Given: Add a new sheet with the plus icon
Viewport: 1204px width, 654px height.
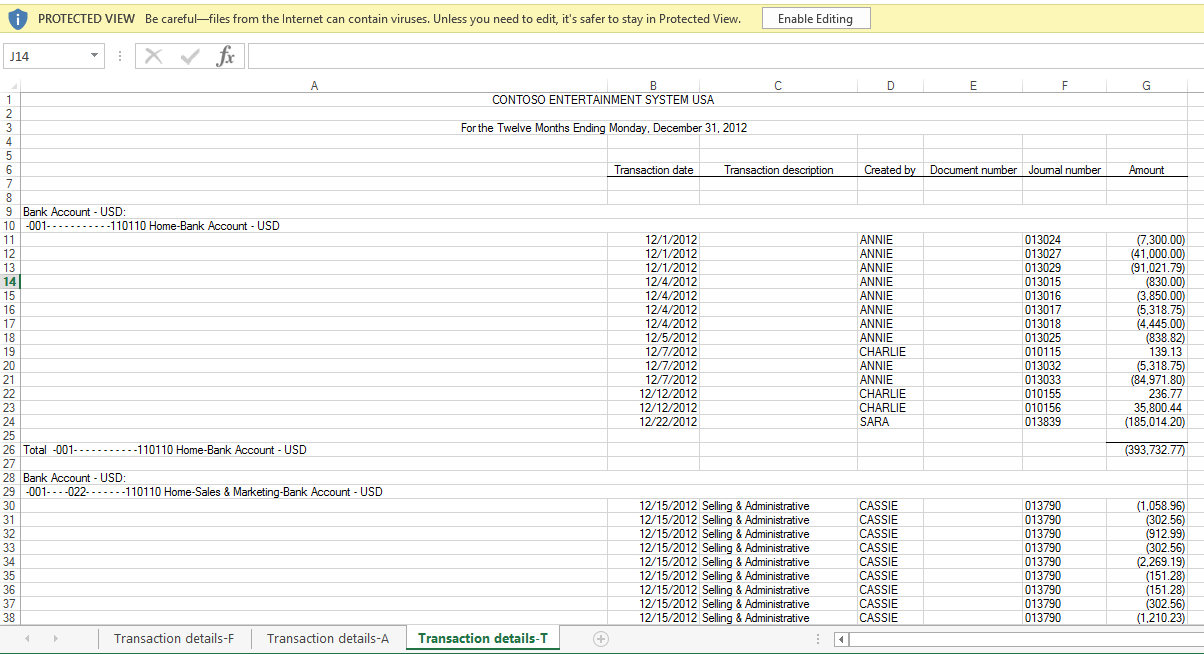Looking at the screenshot, I should coord(601,639).
